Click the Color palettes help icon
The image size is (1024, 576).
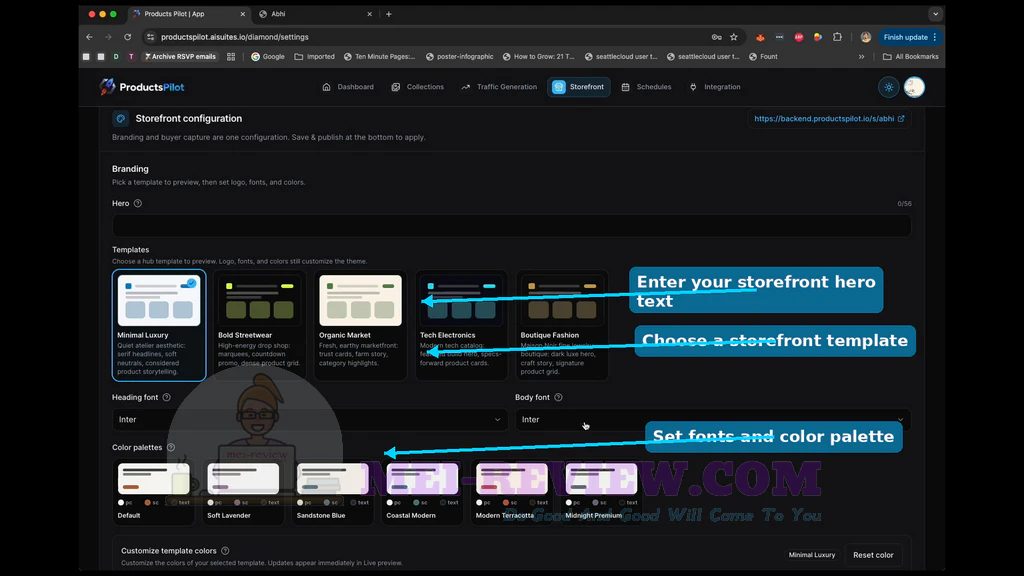coord(171,447)
